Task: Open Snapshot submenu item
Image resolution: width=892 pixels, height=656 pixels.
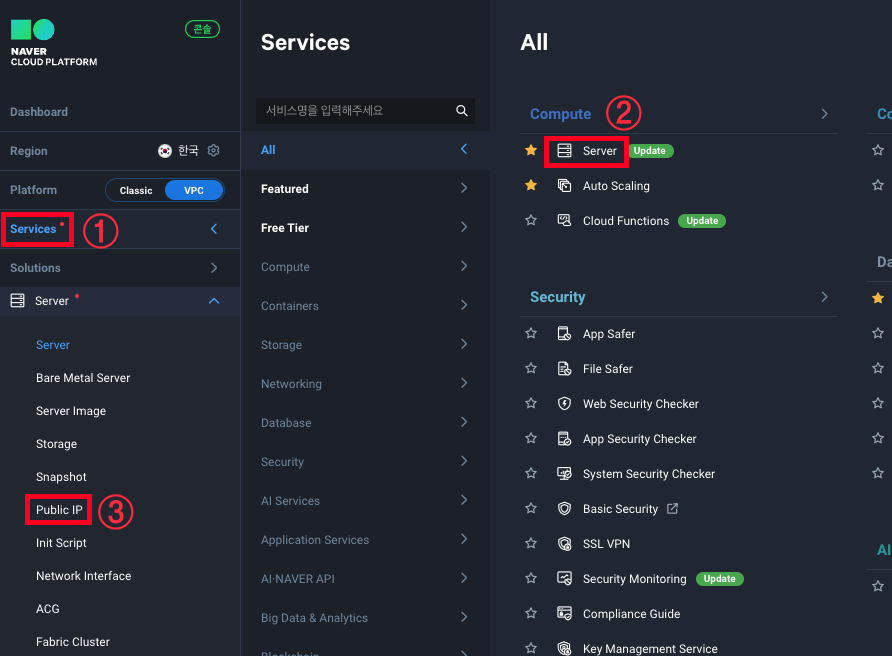Action: click(x=61, y=477)
